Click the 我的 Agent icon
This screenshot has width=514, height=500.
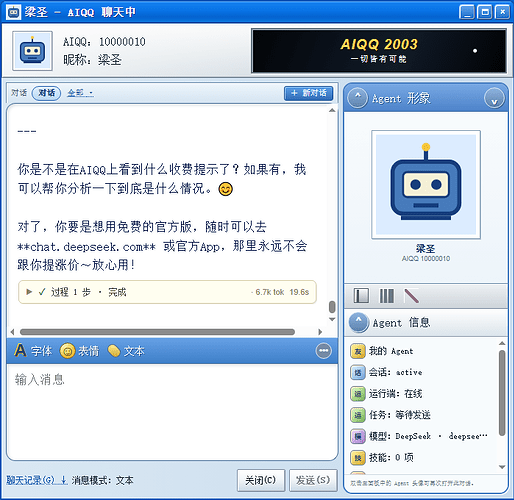(358, 351)
